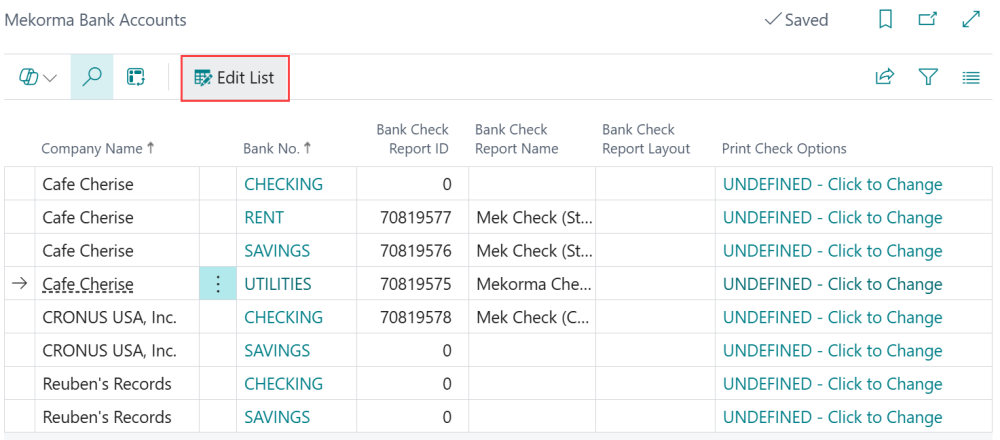1000x440 pixels.
Task: Click Mekorma Bank Accounts page title
Action: point(96,20)
